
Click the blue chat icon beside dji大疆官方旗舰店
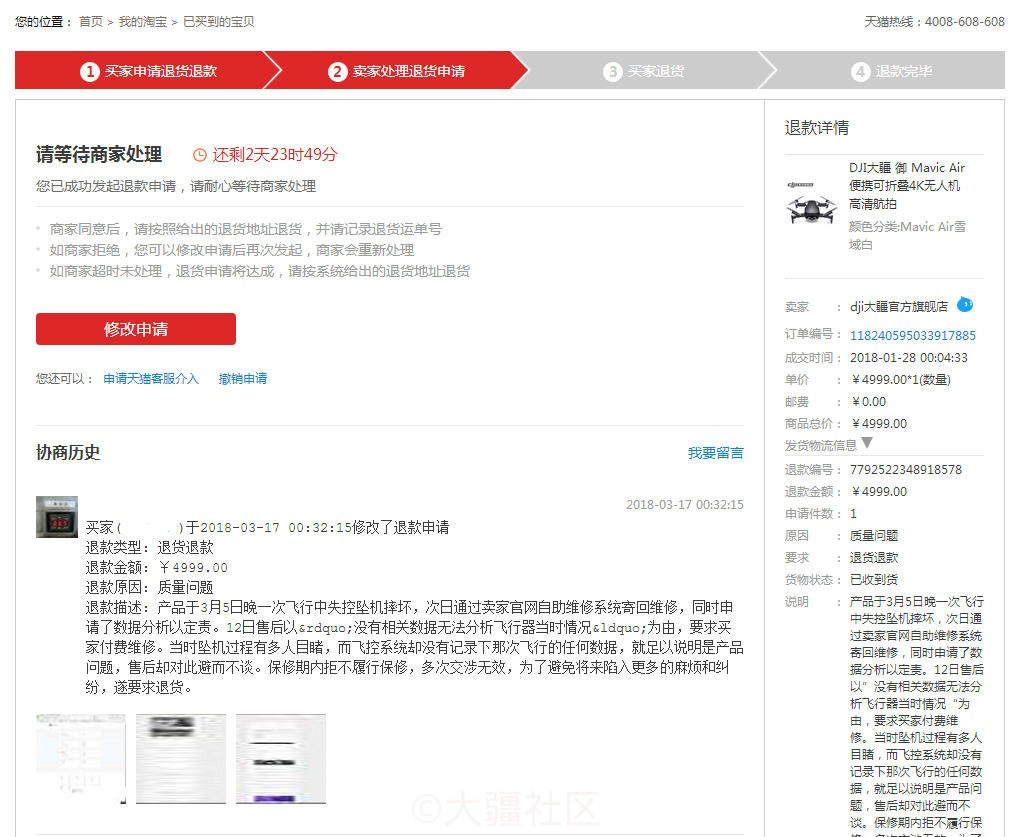pyautogui.click(x=965, y=304)
